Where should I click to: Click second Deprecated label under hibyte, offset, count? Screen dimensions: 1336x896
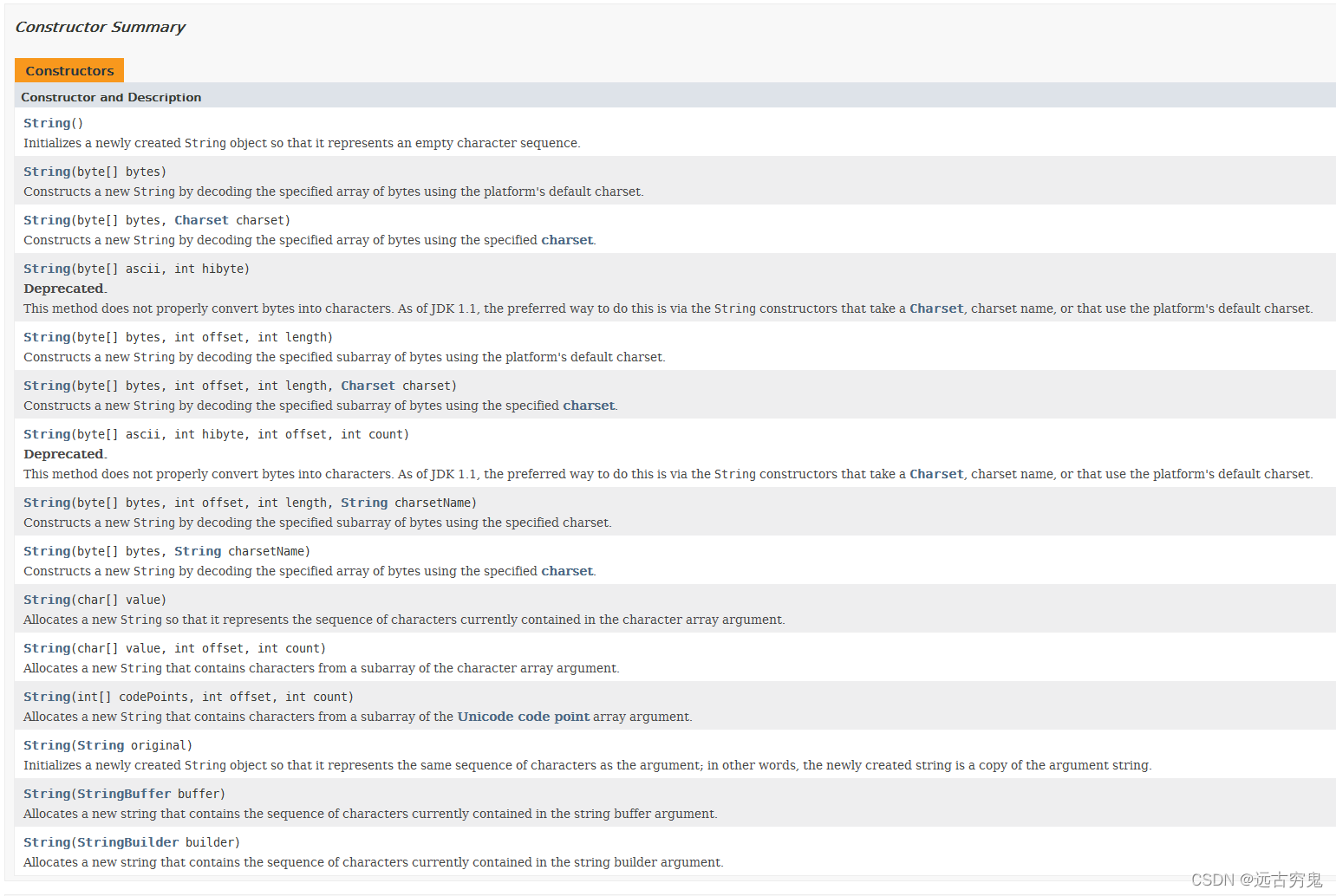(x=63, y=454)
